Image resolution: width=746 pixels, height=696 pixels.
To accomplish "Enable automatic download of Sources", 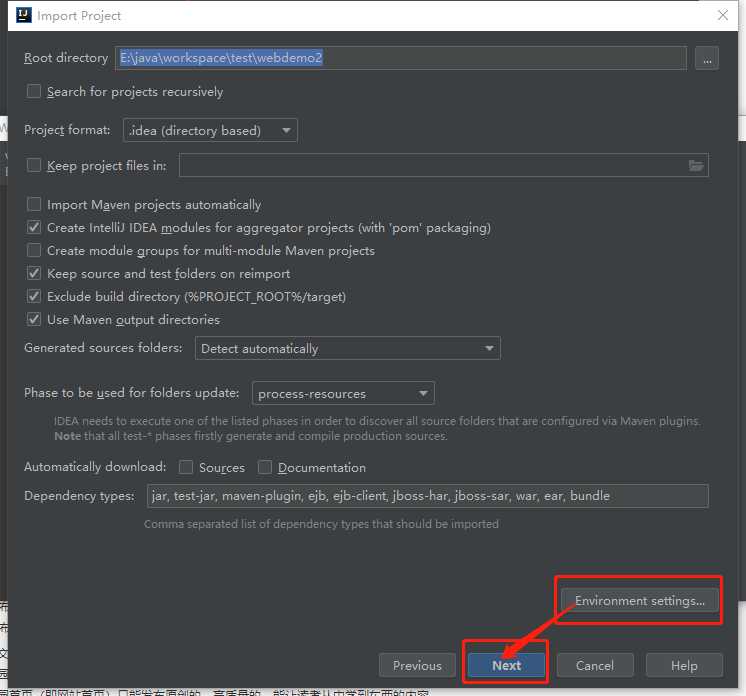I will coord(186,467).
